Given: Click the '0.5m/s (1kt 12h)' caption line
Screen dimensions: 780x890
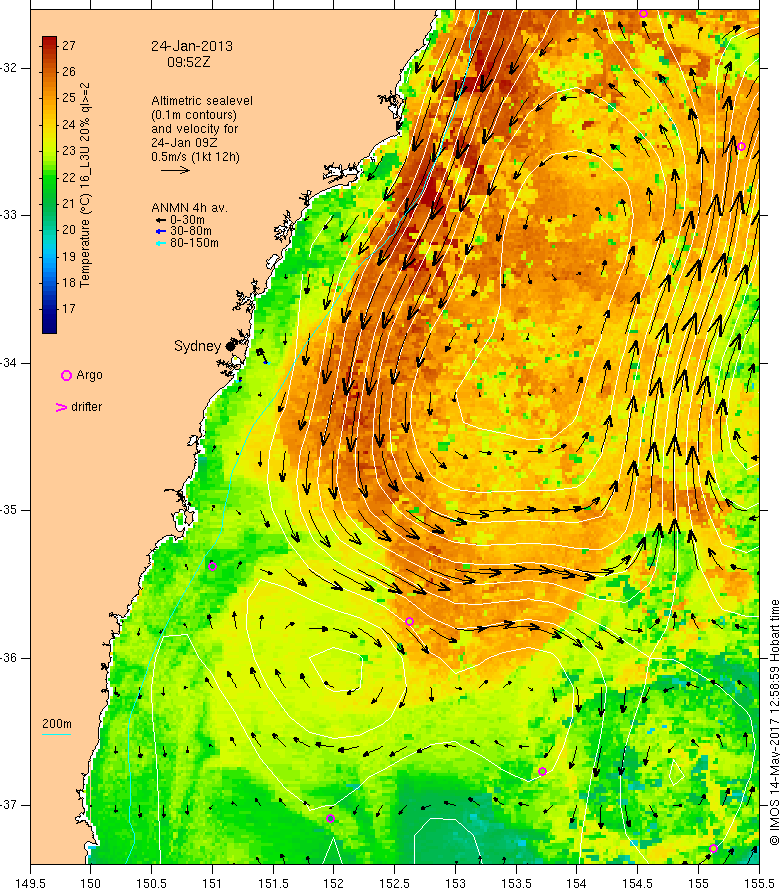Looking at the screenshot, I should coord(195,157).
